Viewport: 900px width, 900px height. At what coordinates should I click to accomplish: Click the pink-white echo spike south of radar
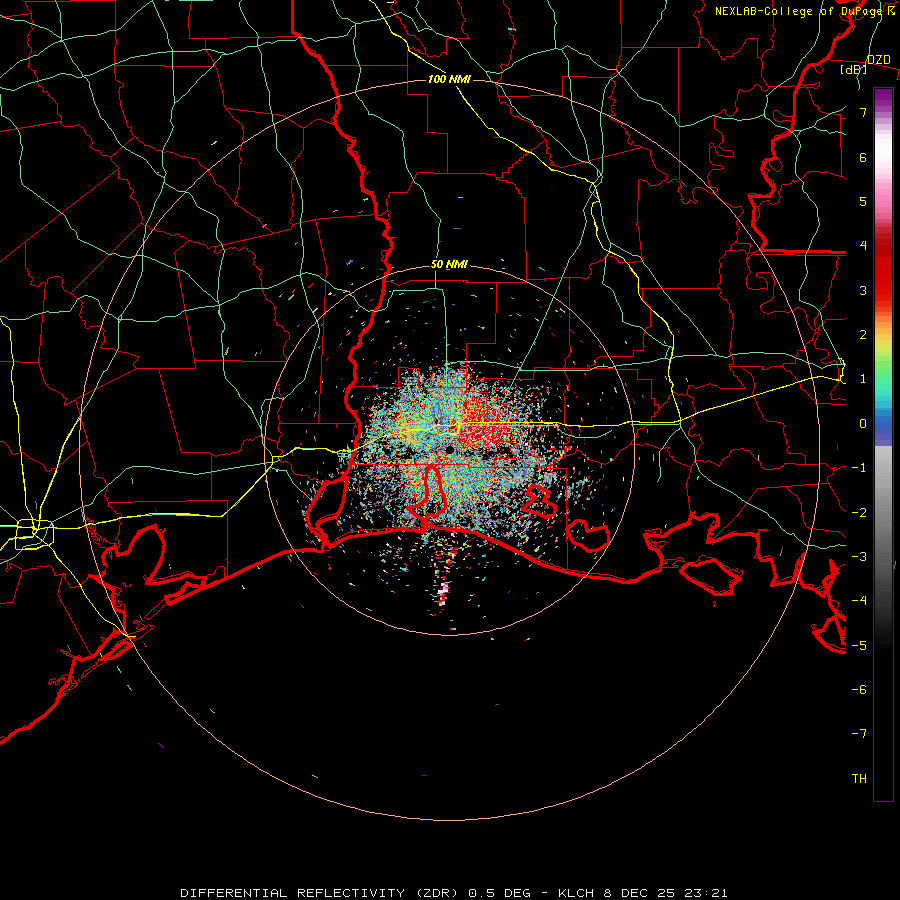click(x=443, y=593)
